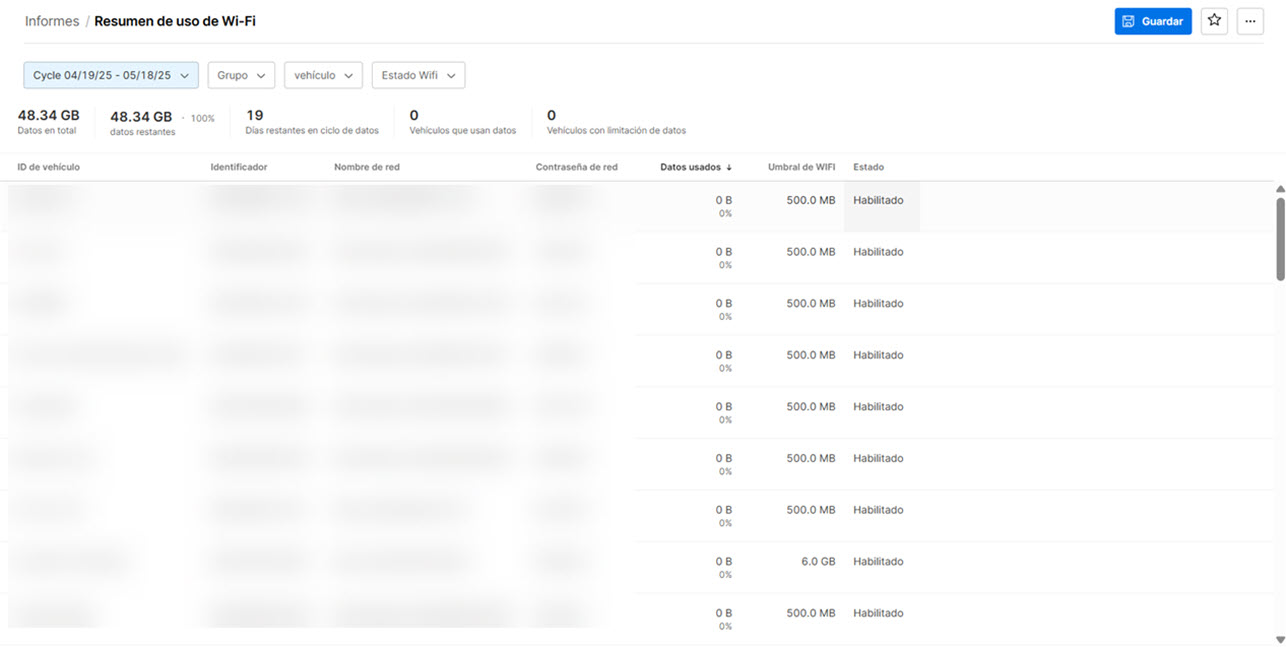Click the Informes breadcrumb link
Screen dimensions: 1286x647
point(52,21)
